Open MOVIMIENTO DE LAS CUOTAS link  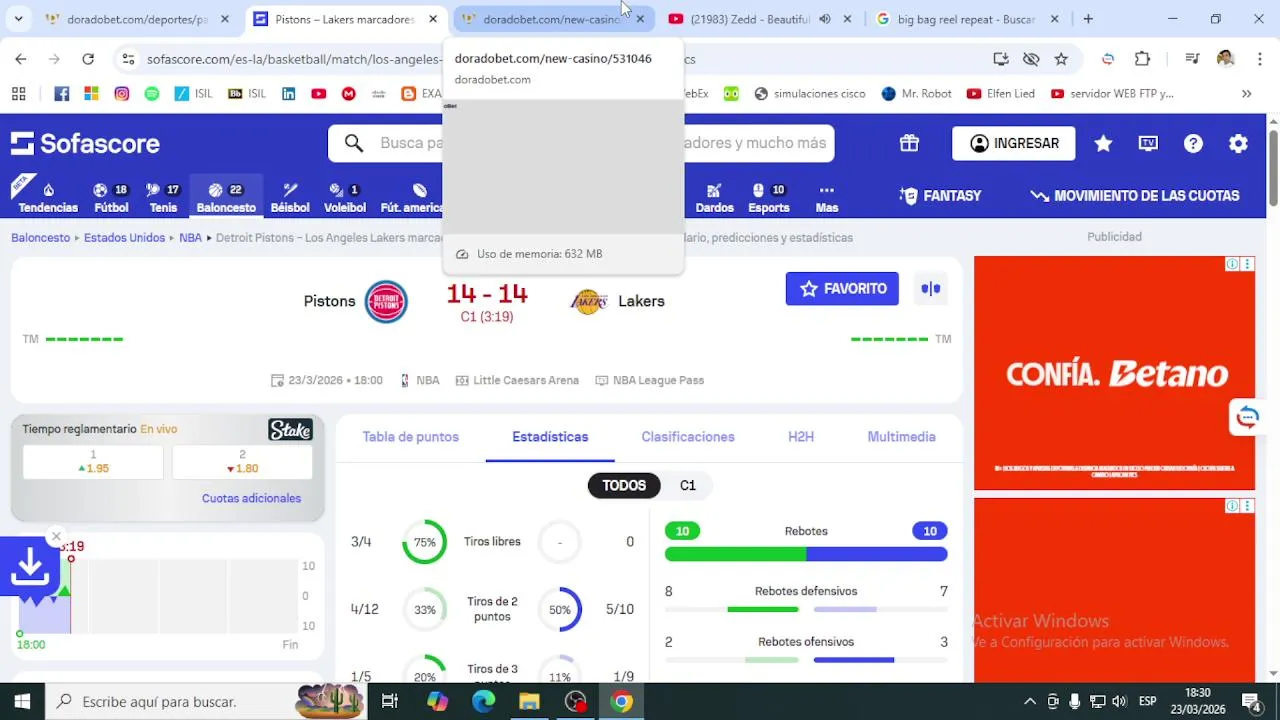tap(1134, 196)
